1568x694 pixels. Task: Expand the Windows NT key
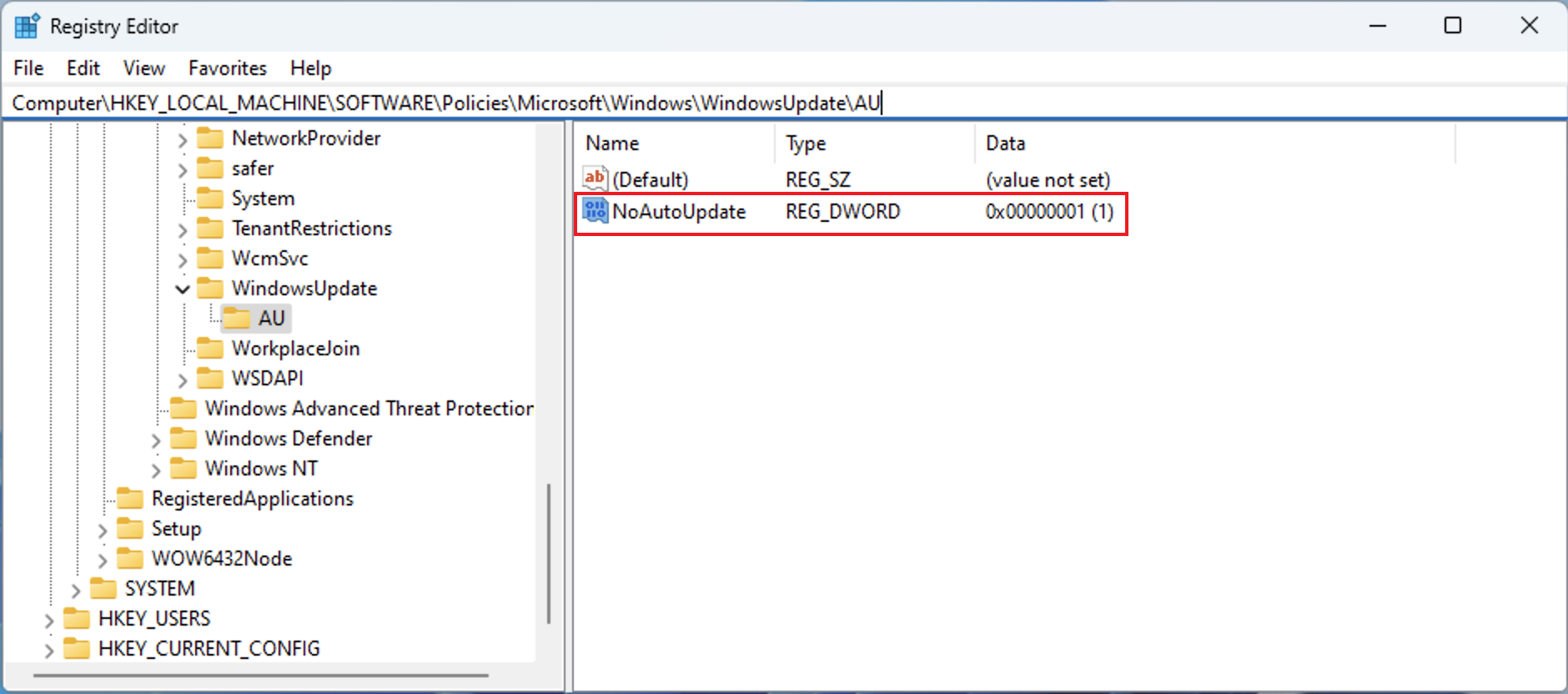tap(156, 470)
